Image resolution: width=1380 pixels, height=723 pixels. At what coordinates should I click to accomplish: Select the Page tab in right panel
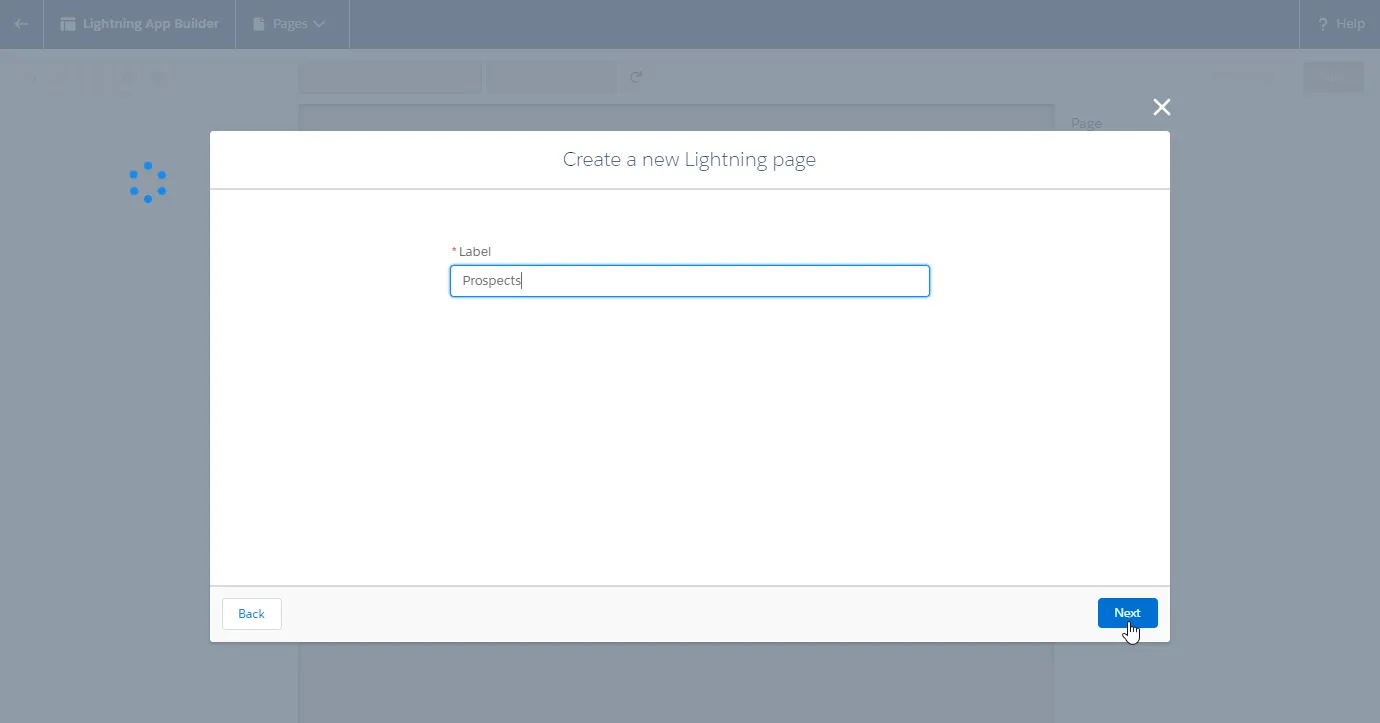[1086, 123]
